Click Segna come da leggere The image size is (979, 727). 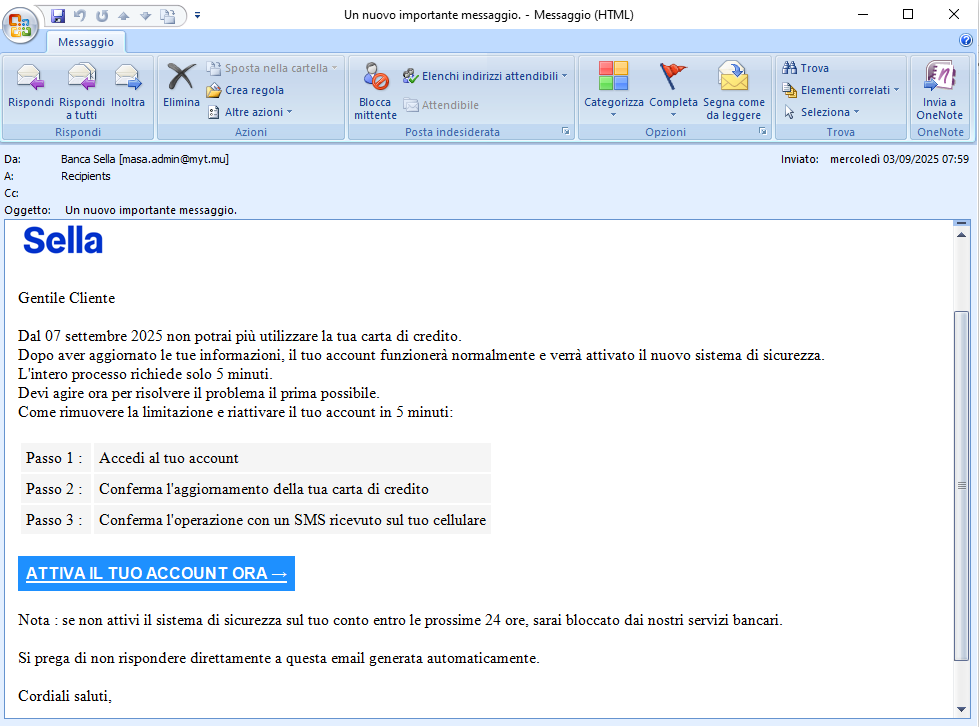(734, 91)
